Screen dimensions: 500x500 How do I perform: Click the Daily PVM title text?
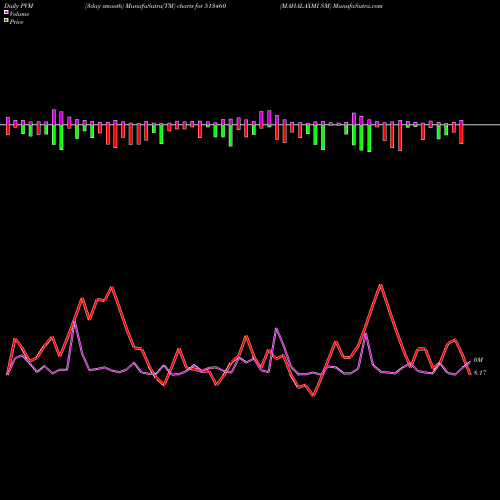click(19, 6)
